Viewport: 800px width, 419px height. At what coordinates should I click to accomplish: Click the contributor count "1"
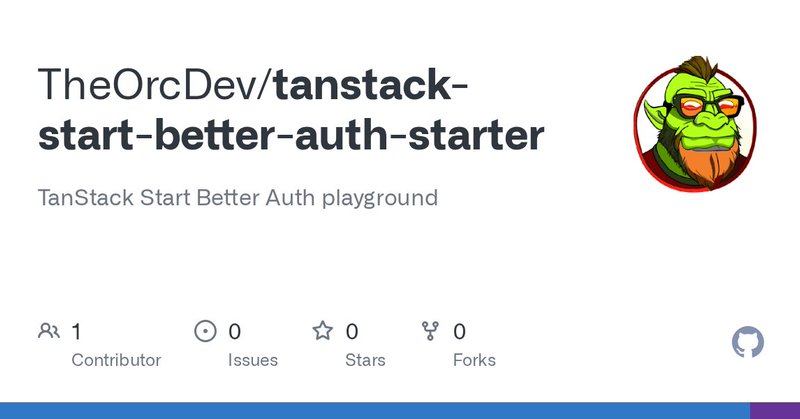pos(77,332)
